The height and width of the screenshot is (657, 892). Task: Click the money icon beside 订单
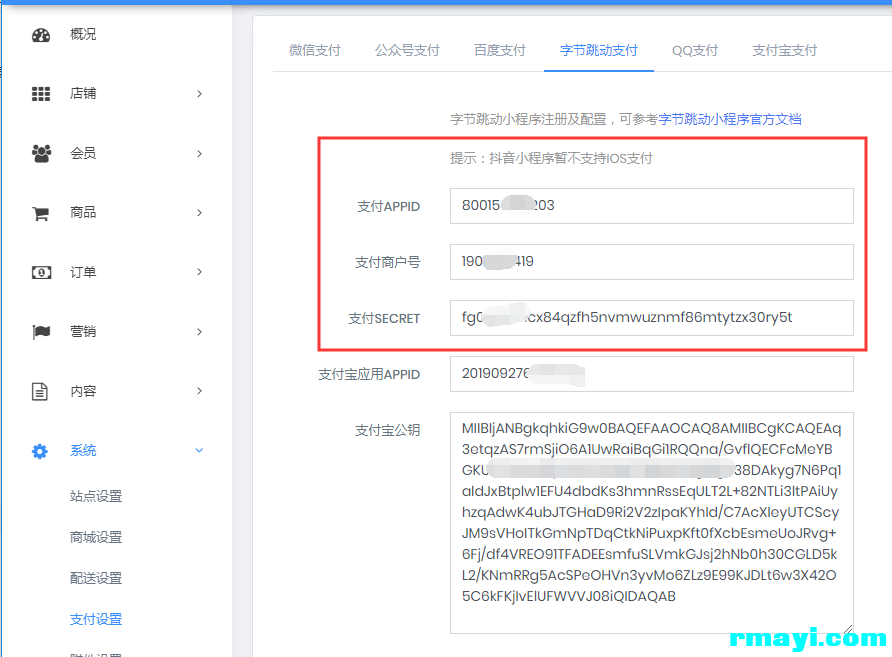[40, 272]
